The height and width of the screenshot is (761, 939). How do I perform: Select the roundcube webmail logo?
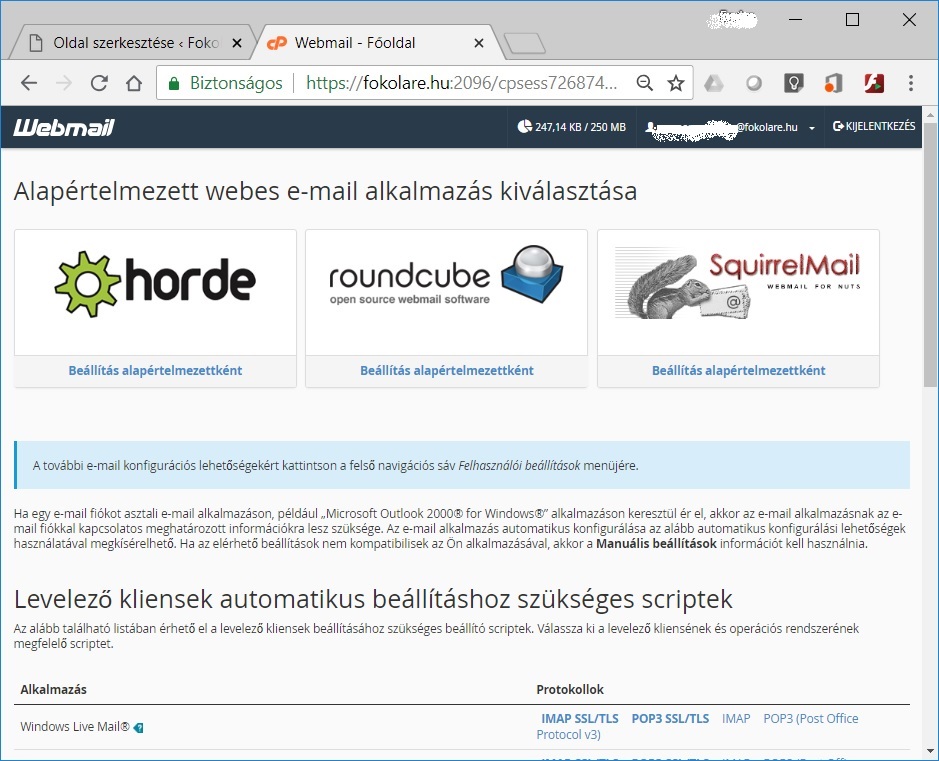tap(446, 275)
